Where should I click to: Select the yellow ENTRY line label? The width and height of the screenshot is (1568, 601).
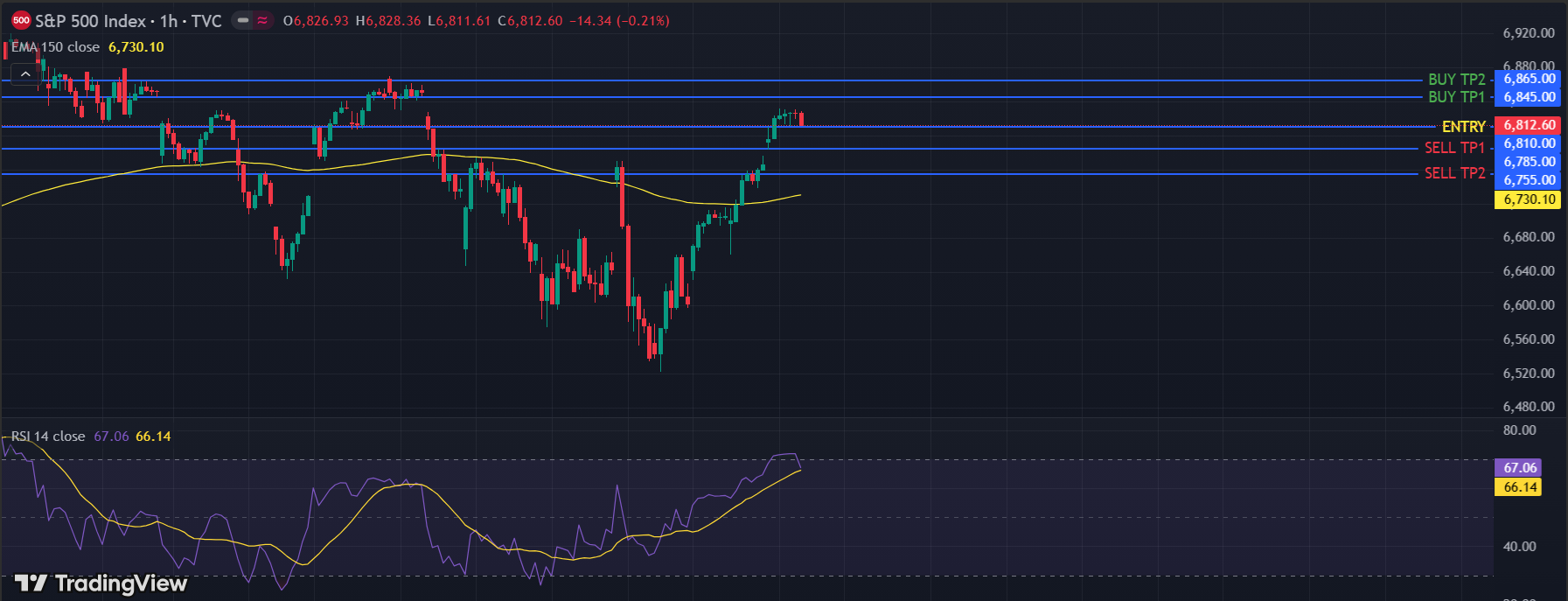tap(1463, 127)
